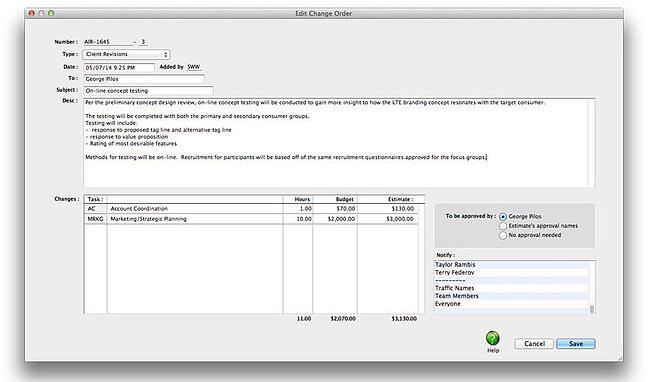Click the Save button

576,344
